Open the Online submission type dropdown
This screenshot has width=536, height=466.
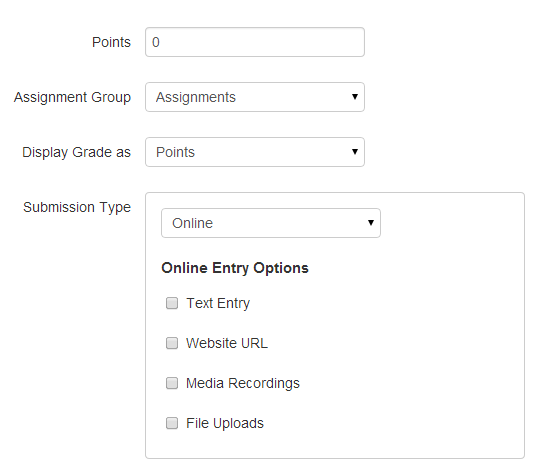coord(271,223)
